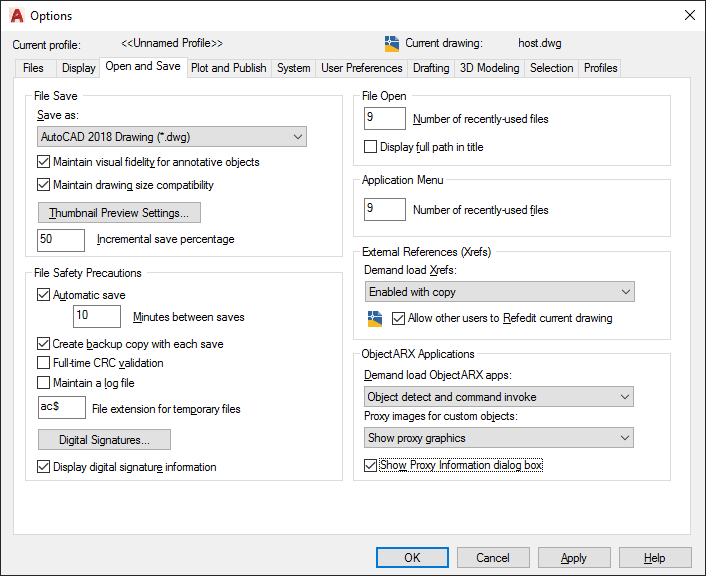The width and height of the screenshot is (706, 576).
Task: Check Display full path in title
Action: (x=371, y=147)
